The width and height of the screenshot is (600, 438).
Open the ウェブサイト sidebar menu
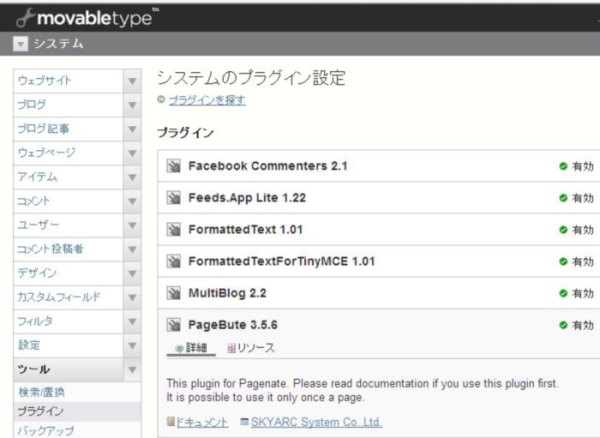click(68, 81)
